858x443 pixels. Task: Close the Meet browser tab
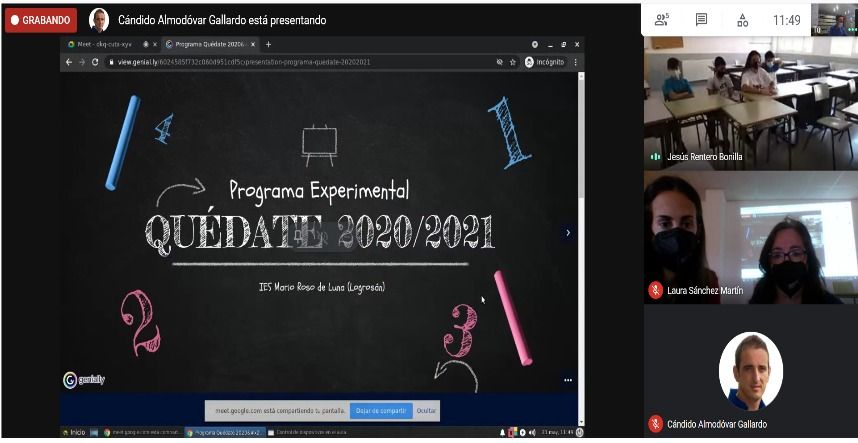pos(155,44)
